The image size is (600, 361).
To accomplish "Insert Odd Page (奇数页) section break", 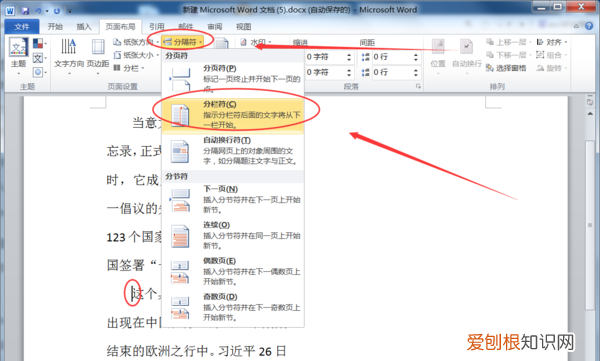I will point(233,307).
